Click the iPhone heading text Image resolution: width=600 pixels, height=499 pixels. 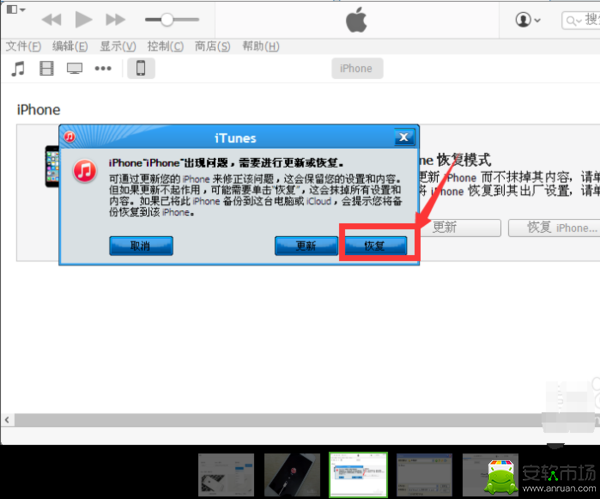click(x=38, y=110)
